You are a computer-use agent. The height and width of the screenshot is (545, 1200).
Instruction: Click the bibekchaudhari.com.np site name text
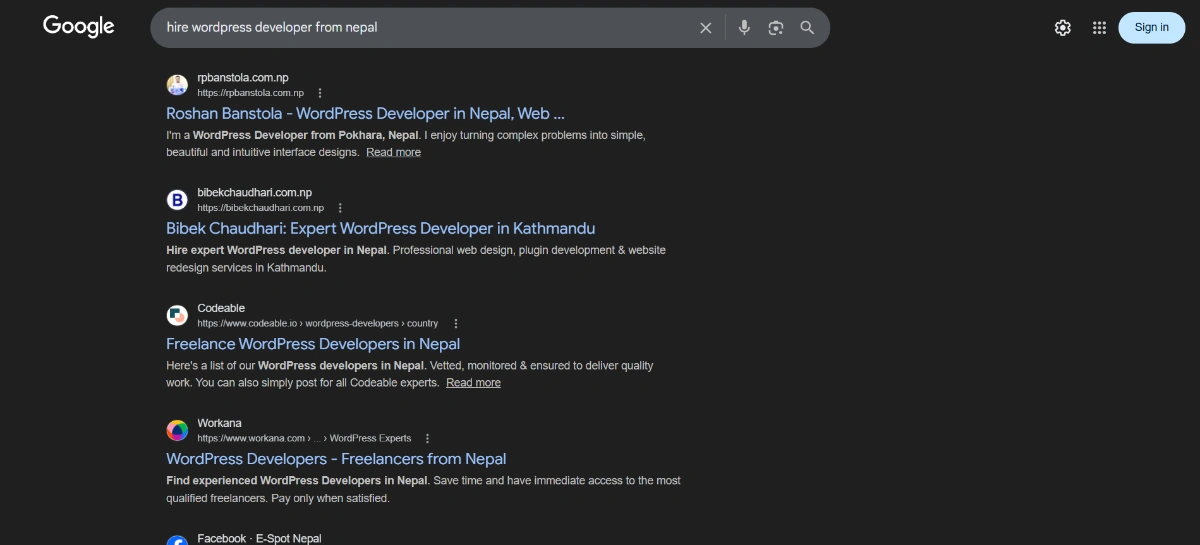click(254, 192)
